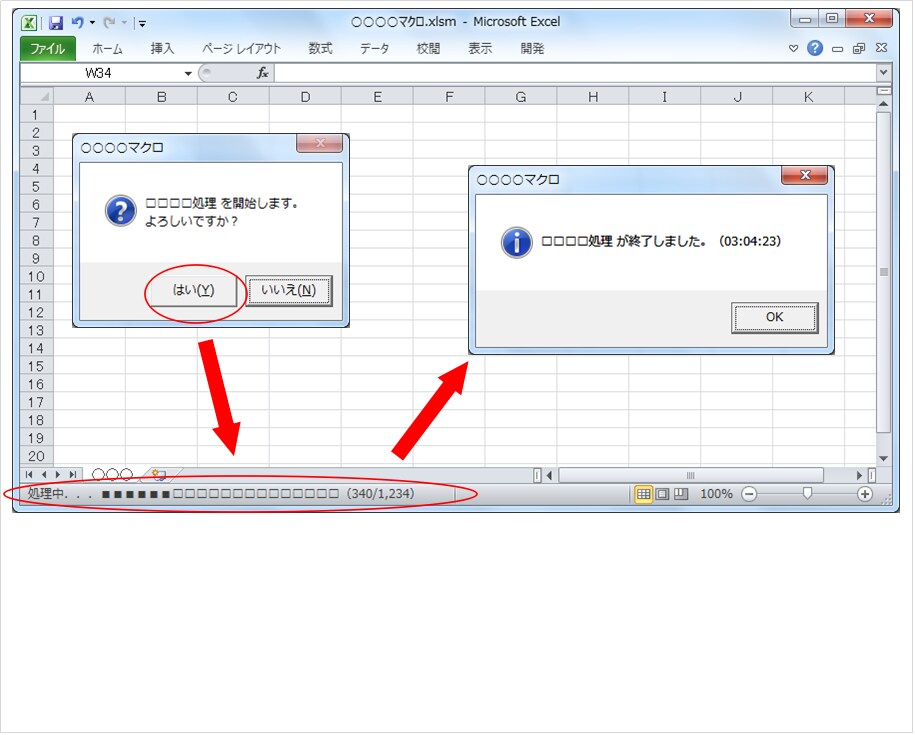The height and width of the screenshot is (735, 915).
Task: Click the status bar progress text 処理中
Action: 221,494
